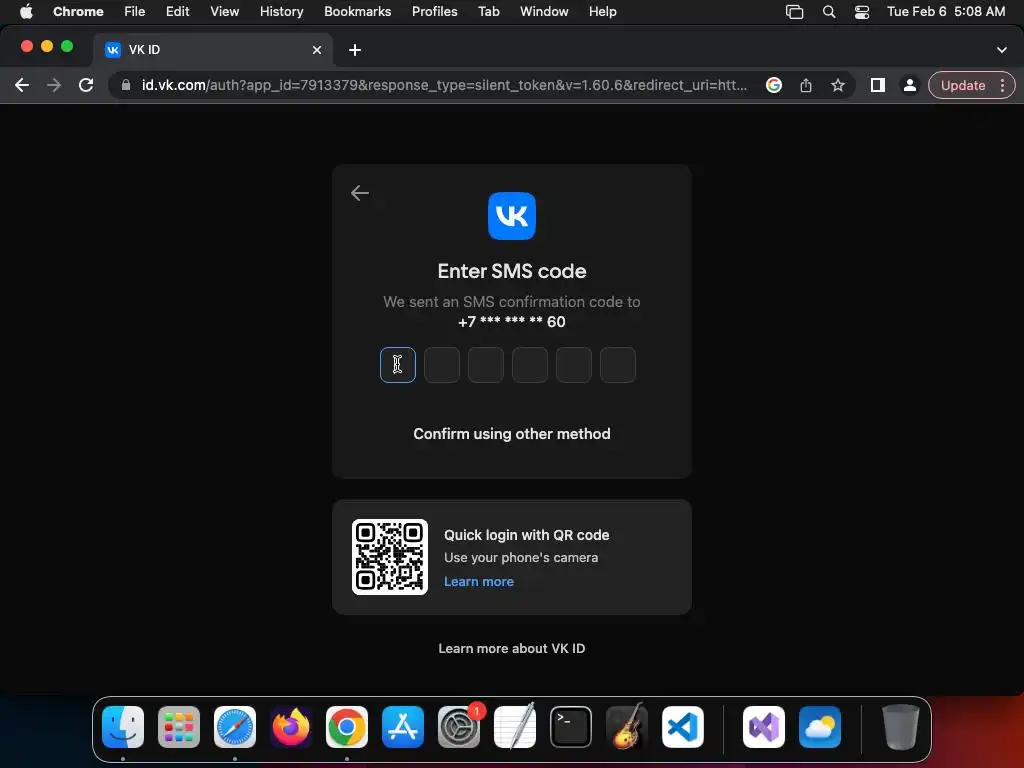Viewport: 1024px width, 768px height.
Task: Click the lock icon in the address bar
Action: coord(126,85)
